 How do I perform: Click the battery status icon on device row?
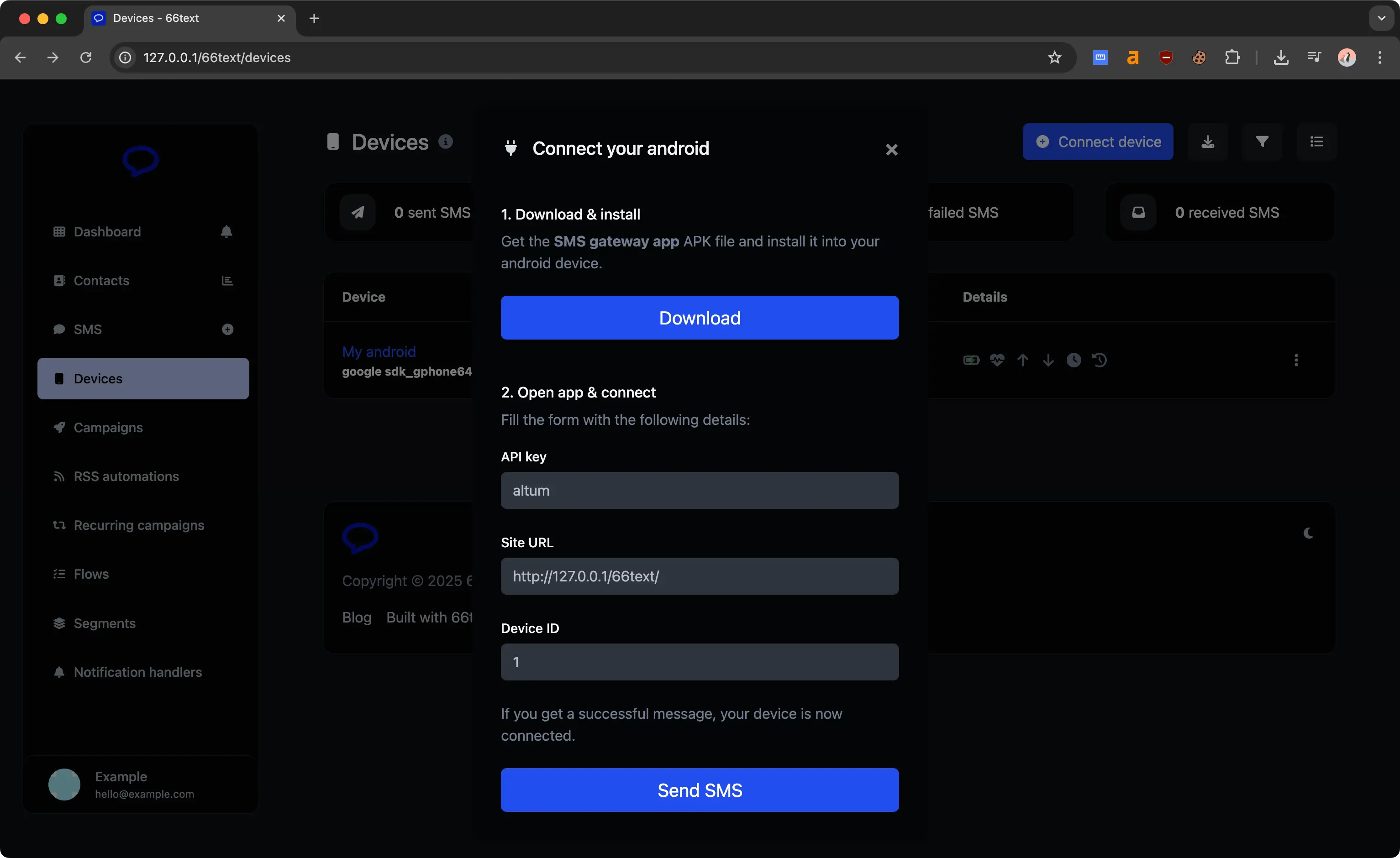pyautogui.click(x=972, y=360)
